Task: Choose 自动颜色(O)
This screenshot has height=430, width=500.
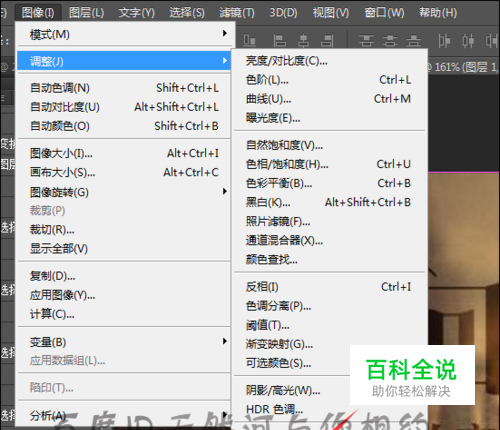Action: pyautogui.click(x=124, y=126)
